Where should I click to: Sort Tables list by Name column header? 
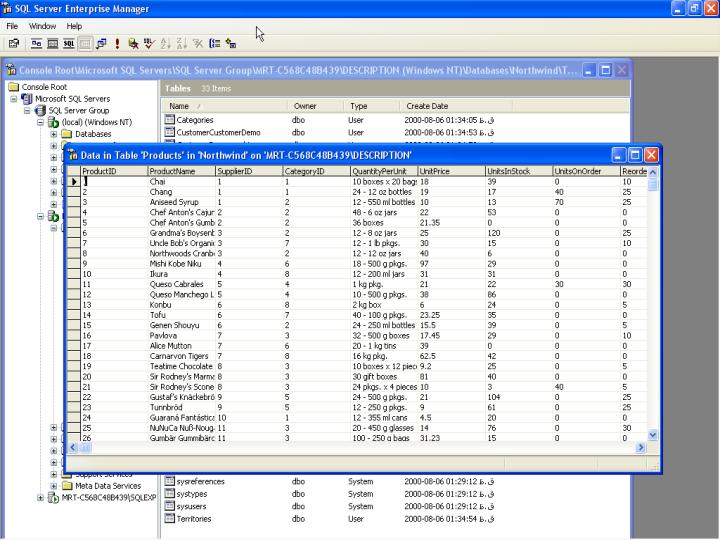point(225,106)
